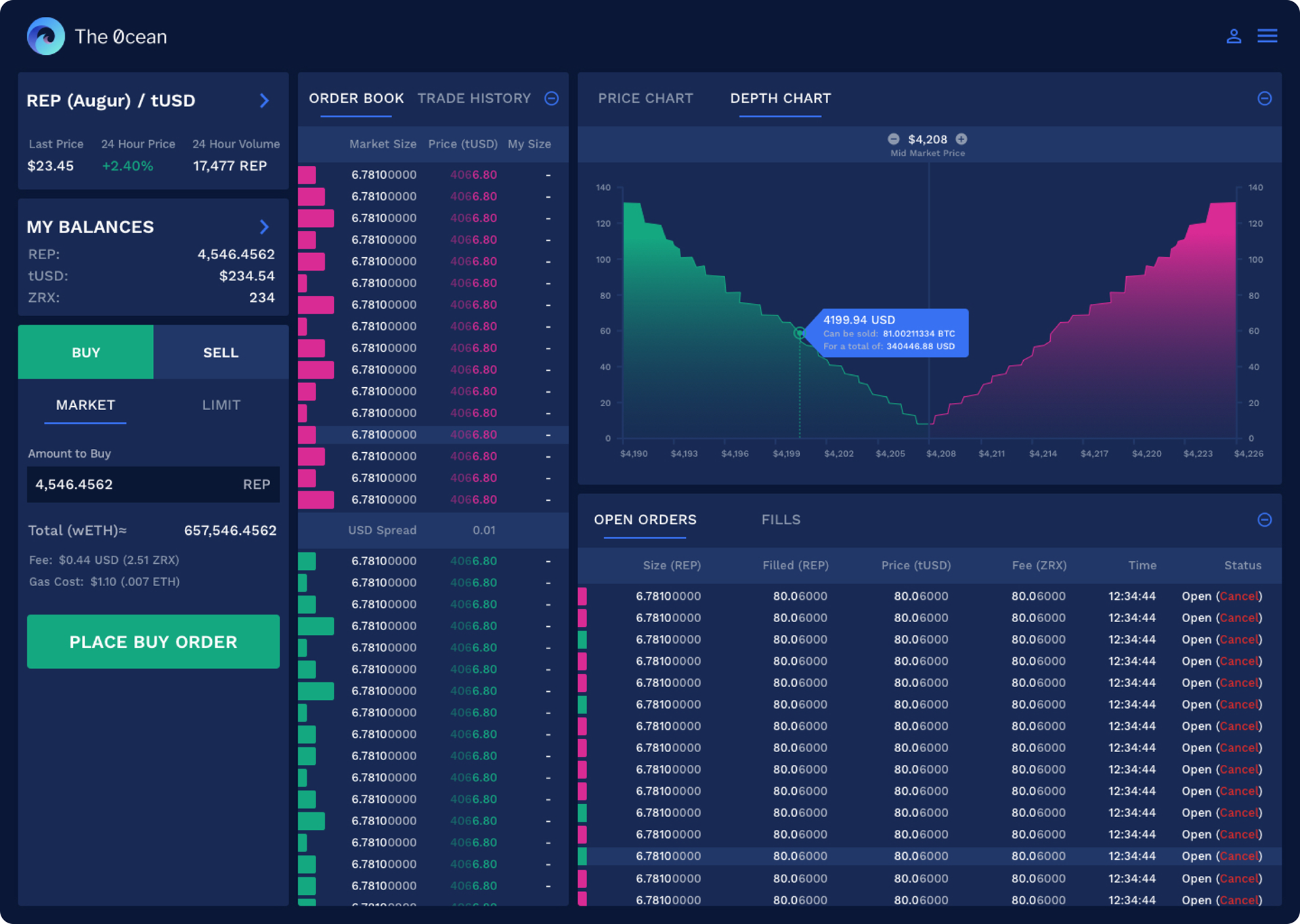Click the tUSD balance $234.54
Image resolution: width=1300 pixels, height=924 pixels.
pyautogui.click(x=247, y=276)
